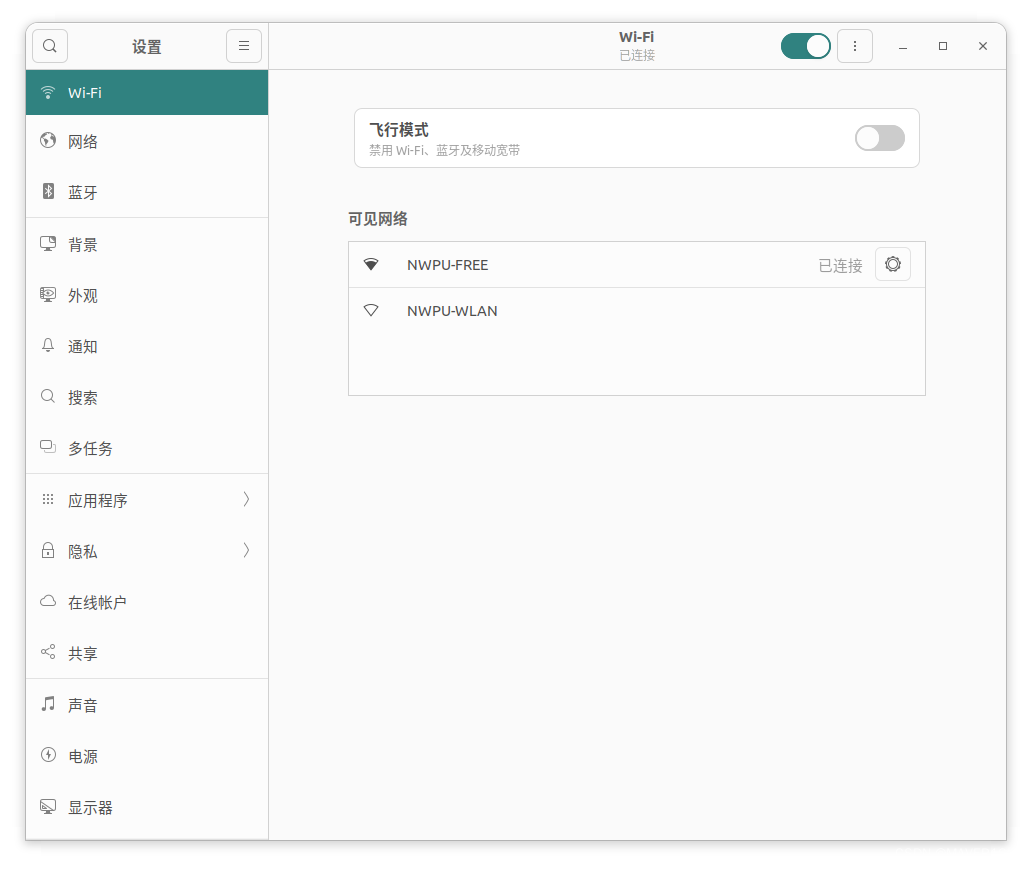Enable the Airplane mode switch
Viewport: 1032px width, 869px height.
(879, 138)
